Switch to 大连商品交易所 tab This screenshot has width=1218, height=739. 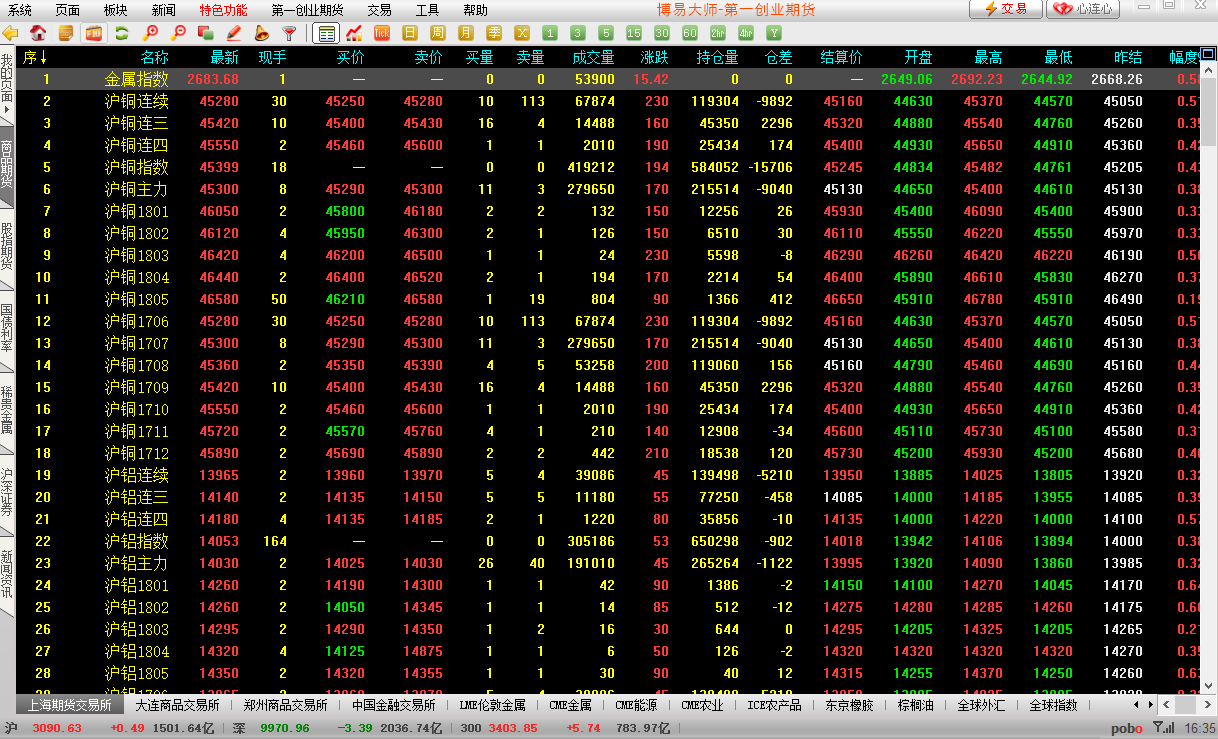[177, 705]
